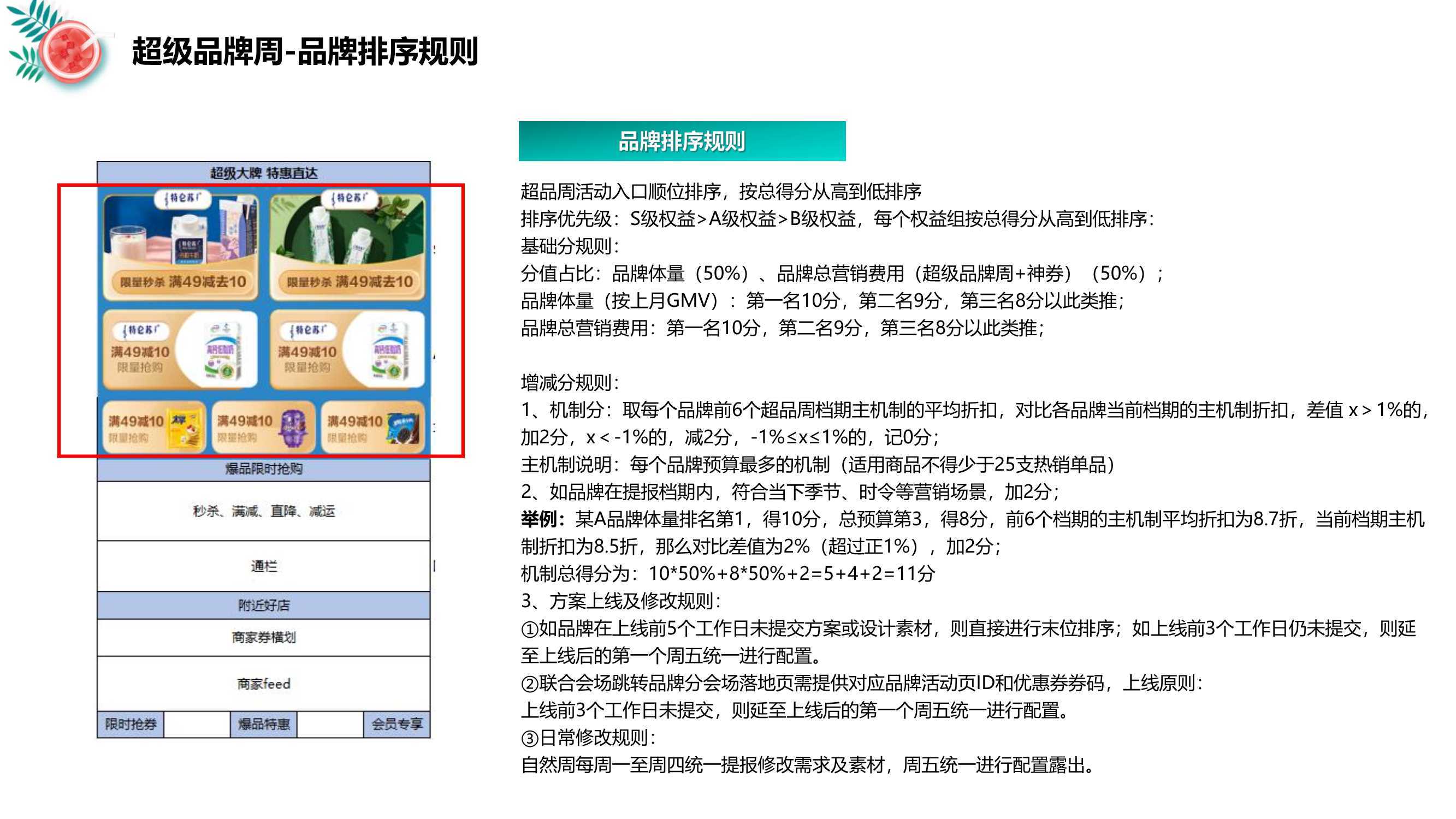Click the 商家券横划 block
The image size is (1456, 819).
pos(263,637)
